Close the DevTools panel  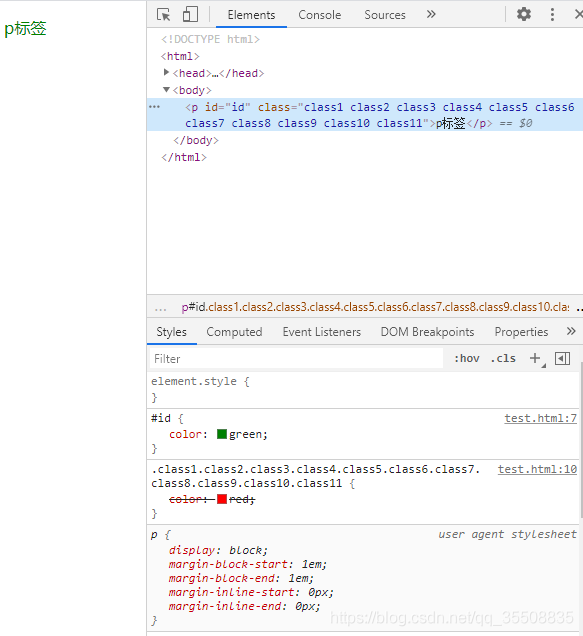(x=579, y=14)
